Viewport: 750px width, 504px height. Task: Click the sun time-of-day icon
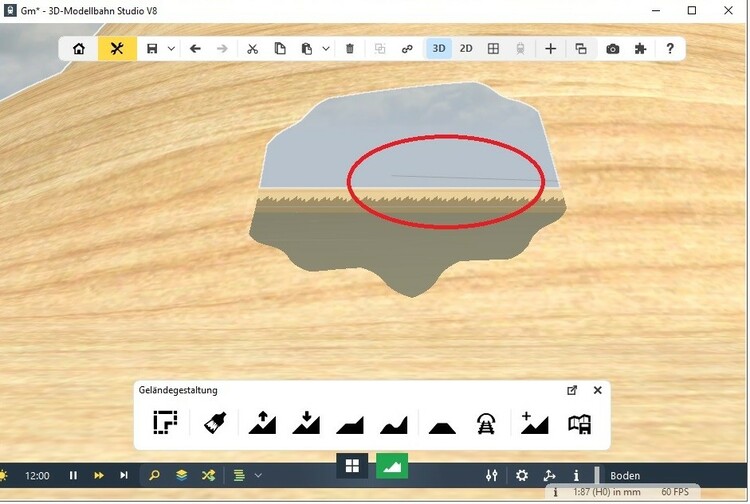pos(3,476)
